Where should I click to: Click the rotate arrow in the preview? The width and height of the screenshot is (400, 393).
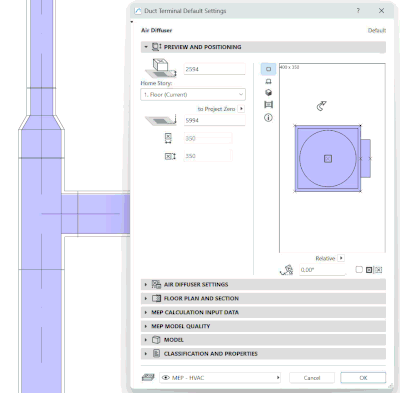point(321,106)
